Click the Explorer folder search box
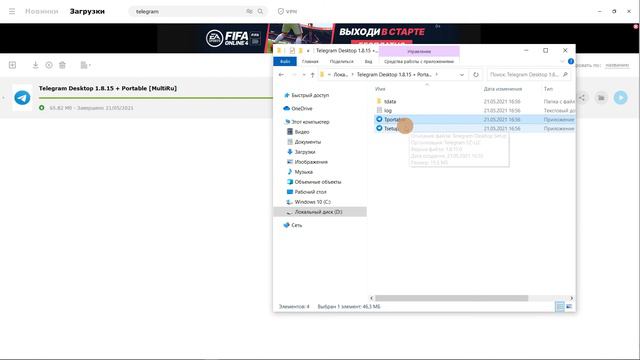640x360 pixels. pyautogui.click(x=528, y=75)
